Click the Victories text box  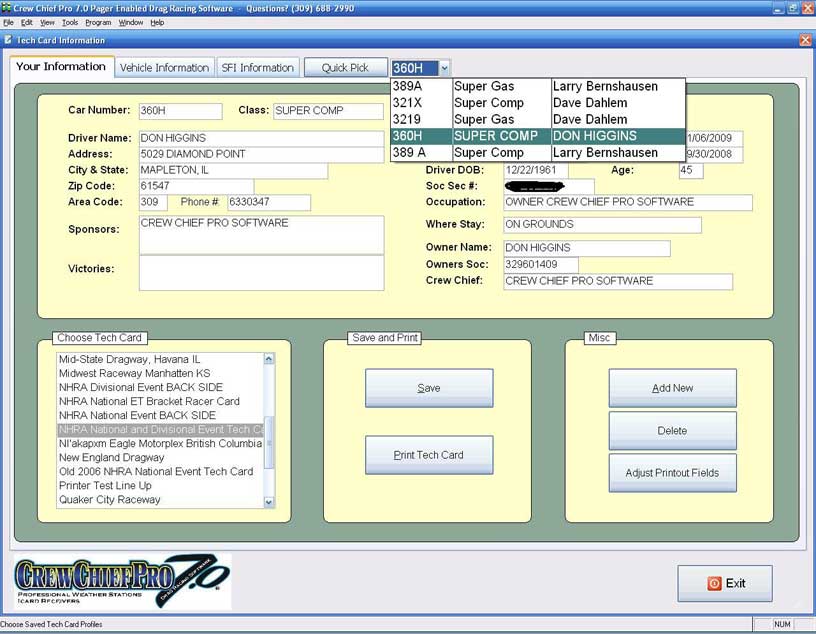point(261,273)
